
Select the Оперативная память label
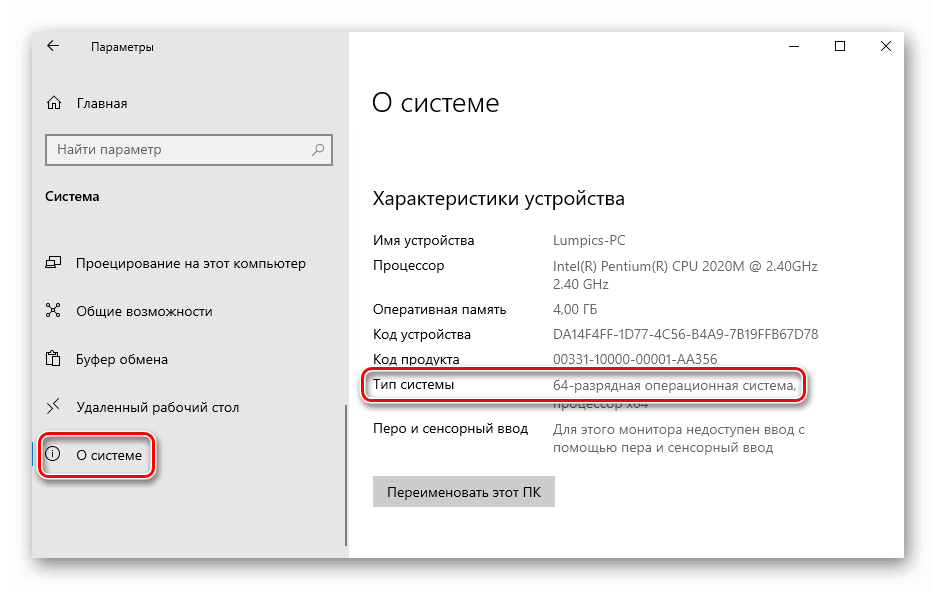[x=439, y=309]
